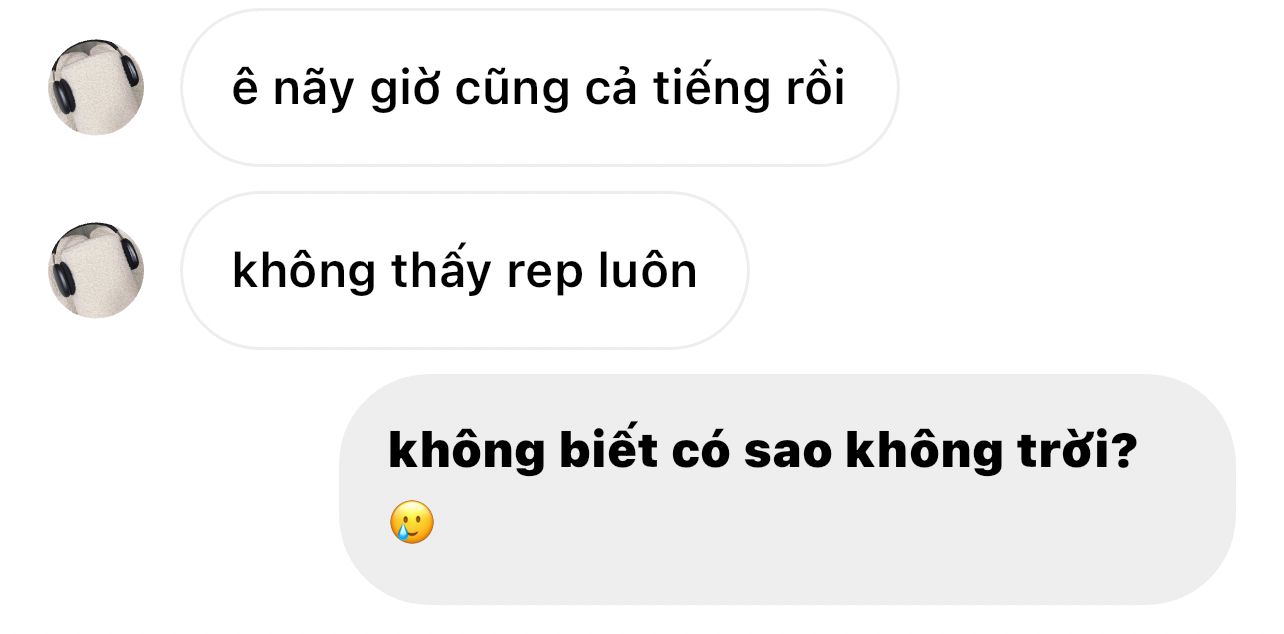Open the sender avatar beside the first message
This screenshot has width=1284, height=634.
pos(96,88)
